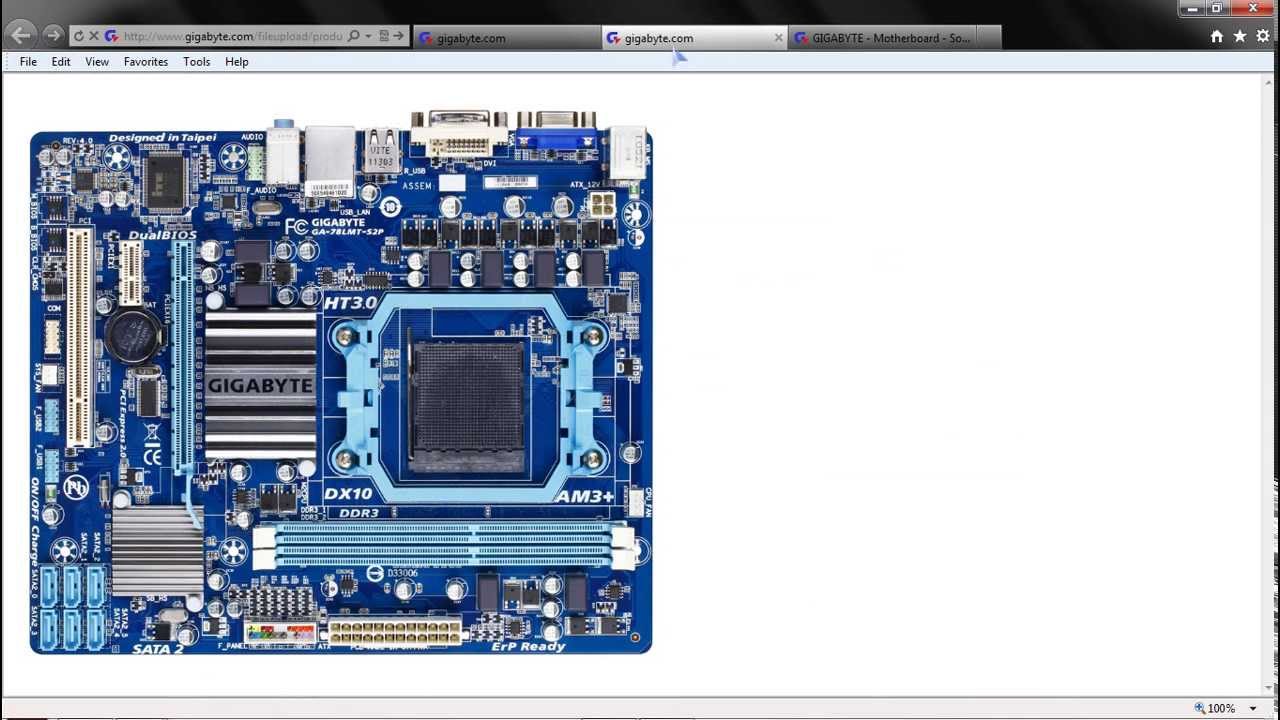The image size is (1280, 720).
Task: Click the Gigabyte favicon in the address bar
Action: tap(111, 36)
